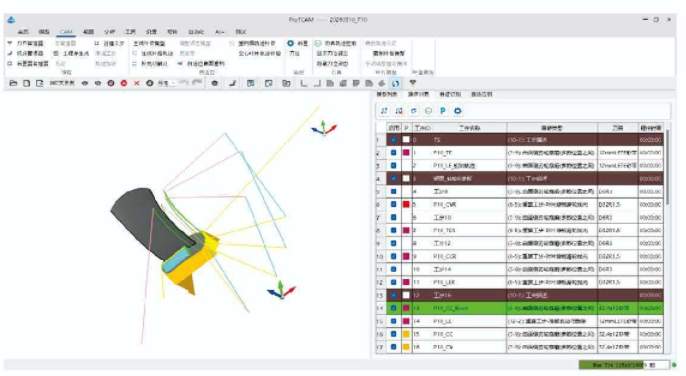686x376 pixels.
Task: Click the dark red circle icon before stop
Action: click(x=111, y=83)
